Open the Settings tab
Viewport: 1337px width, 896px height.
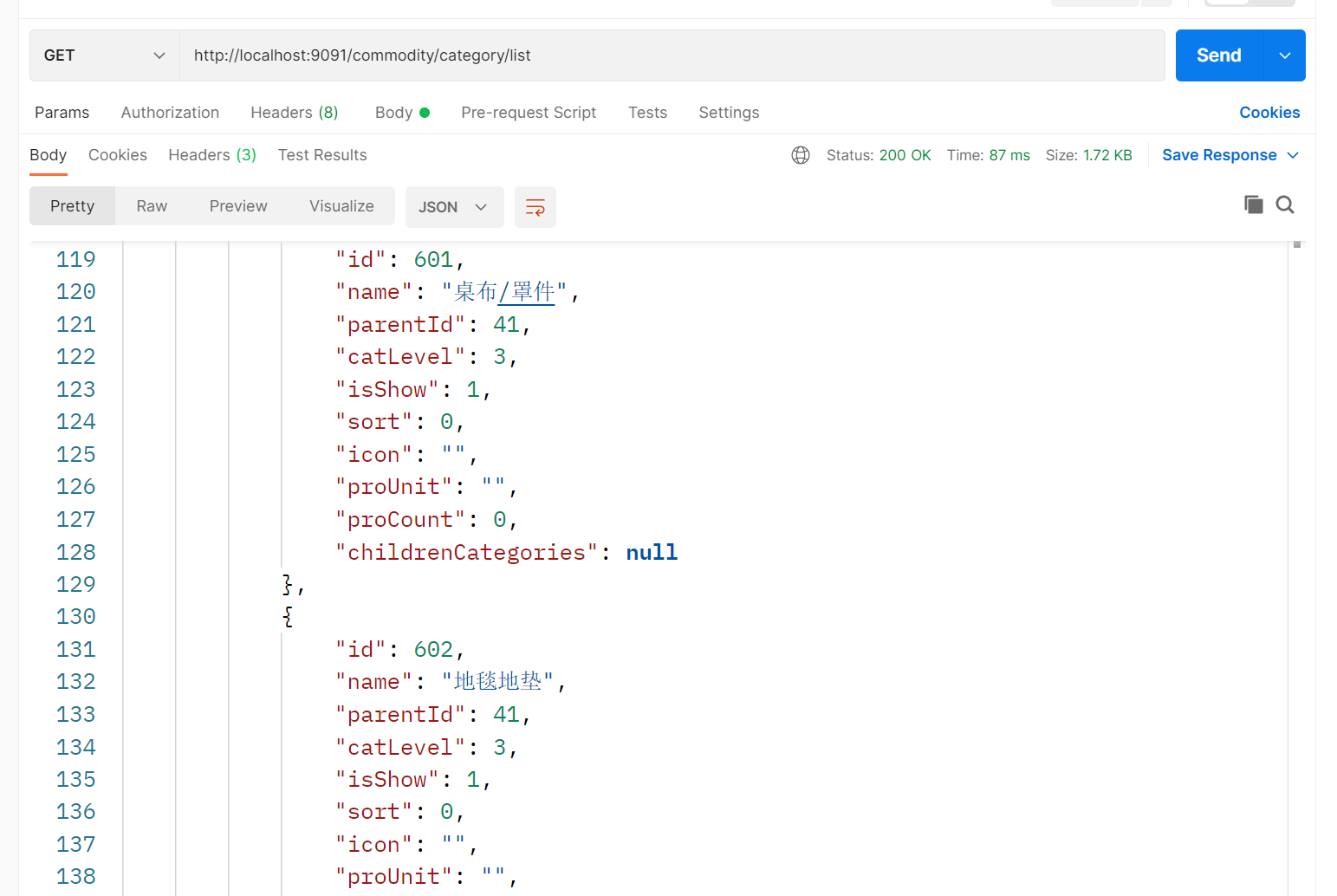[729, 113]
